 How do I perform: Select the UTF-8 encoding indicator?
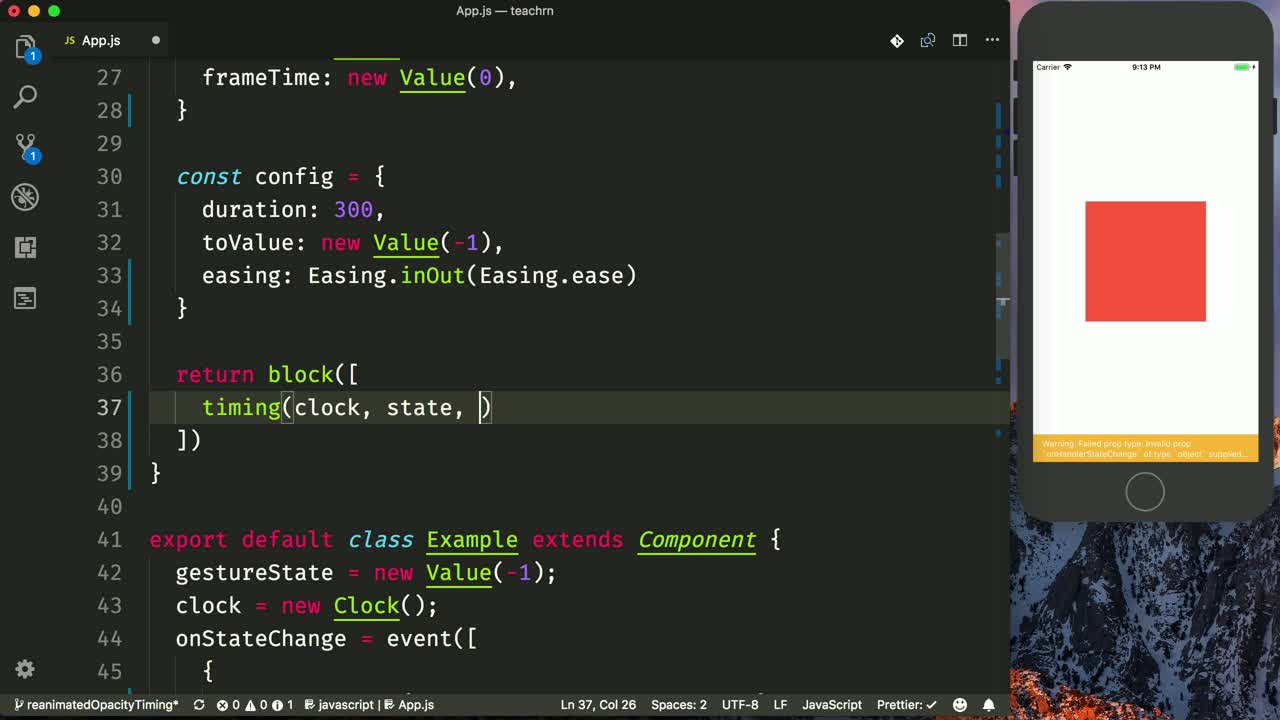(x=740, y=705)
